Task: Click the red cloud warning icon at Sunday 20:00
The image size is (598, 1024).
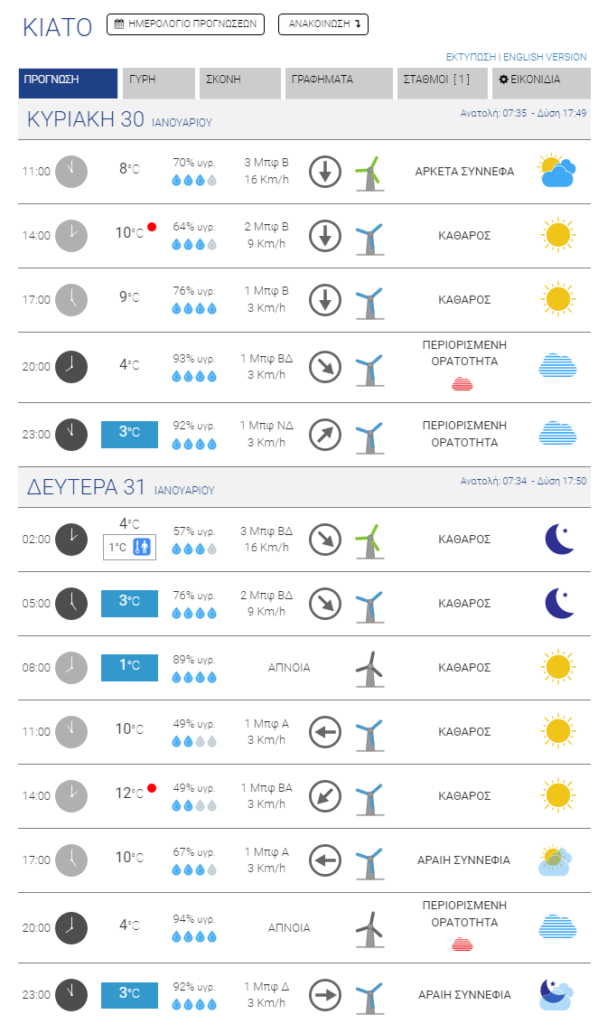Action: (462, 384)
